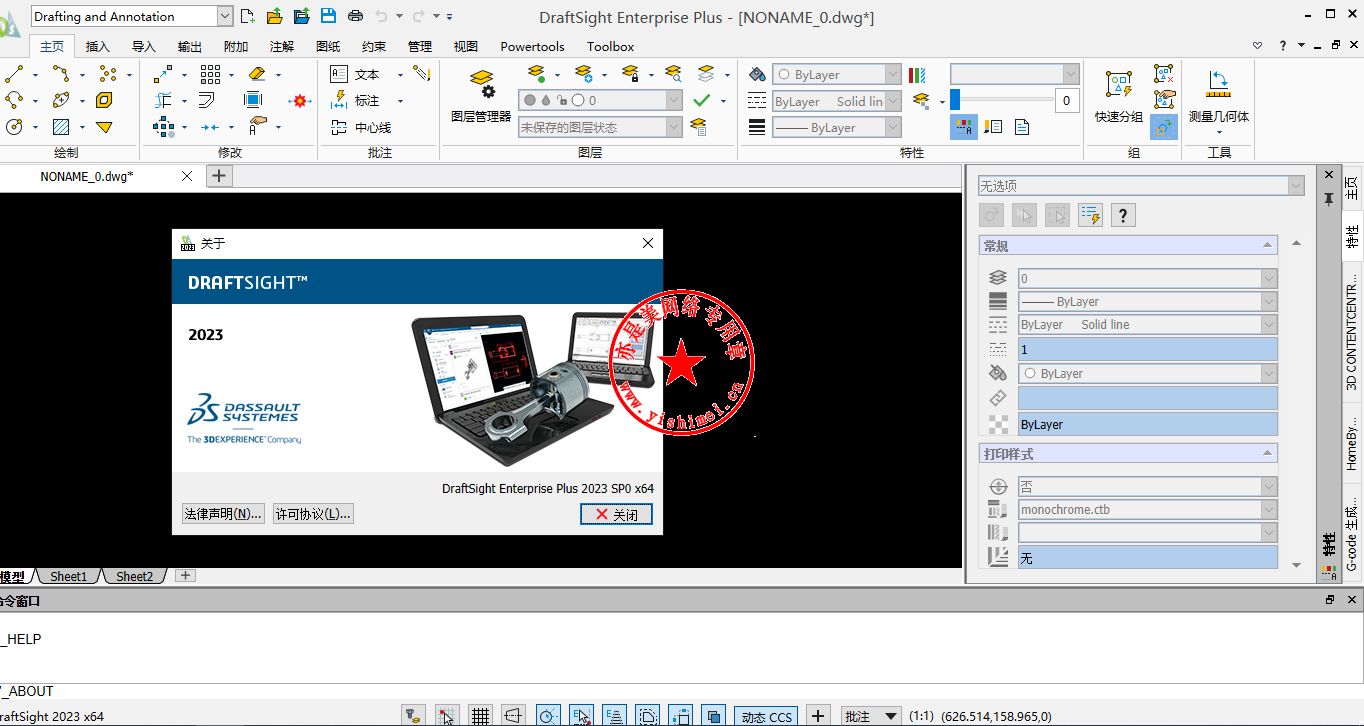Open the 注解 ribbon tab

coord(282,46)
